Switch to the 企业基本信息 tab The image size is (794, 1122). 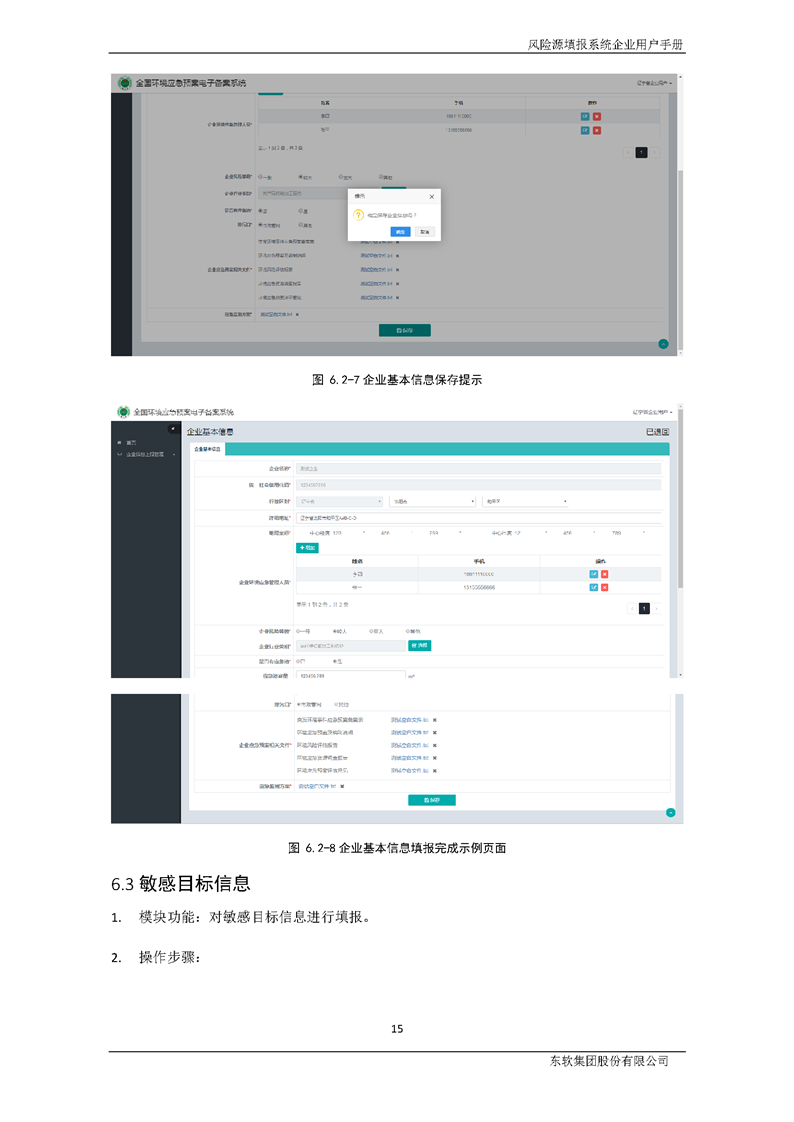click(x=207, y=449)
